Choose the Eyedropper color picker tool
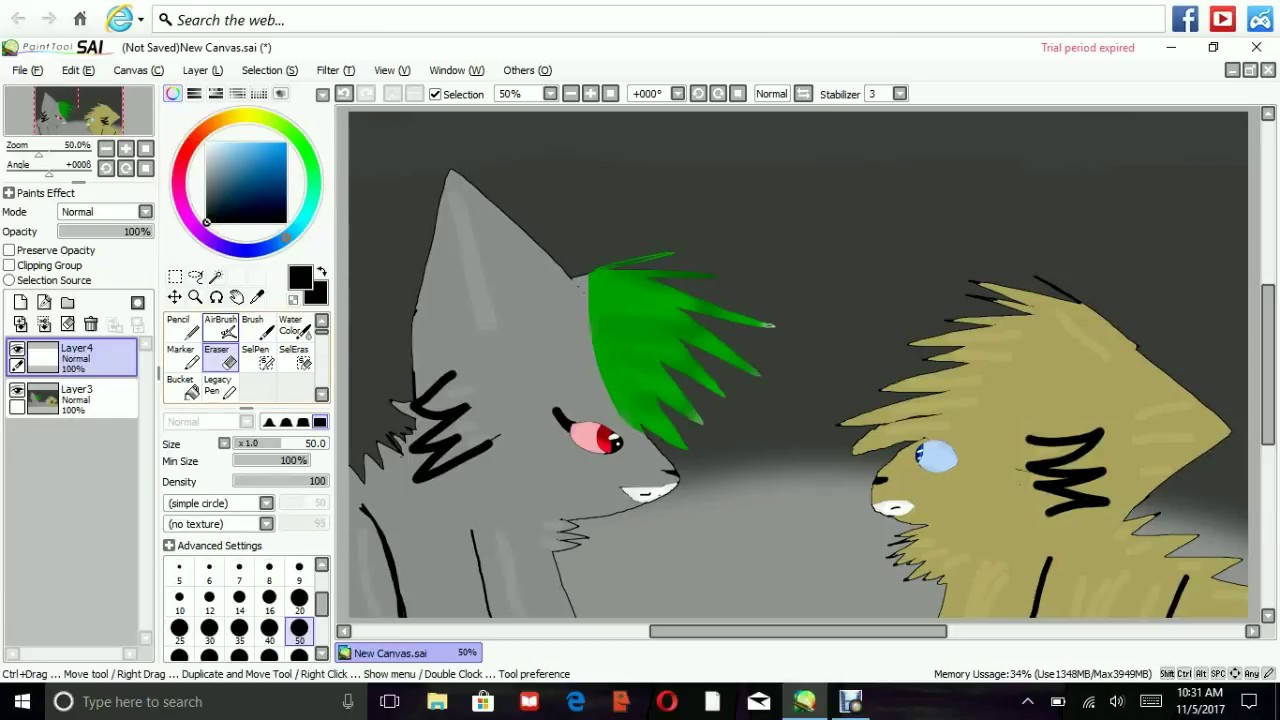This screenshot has width=1280, height=720. (x=257, y=297)
